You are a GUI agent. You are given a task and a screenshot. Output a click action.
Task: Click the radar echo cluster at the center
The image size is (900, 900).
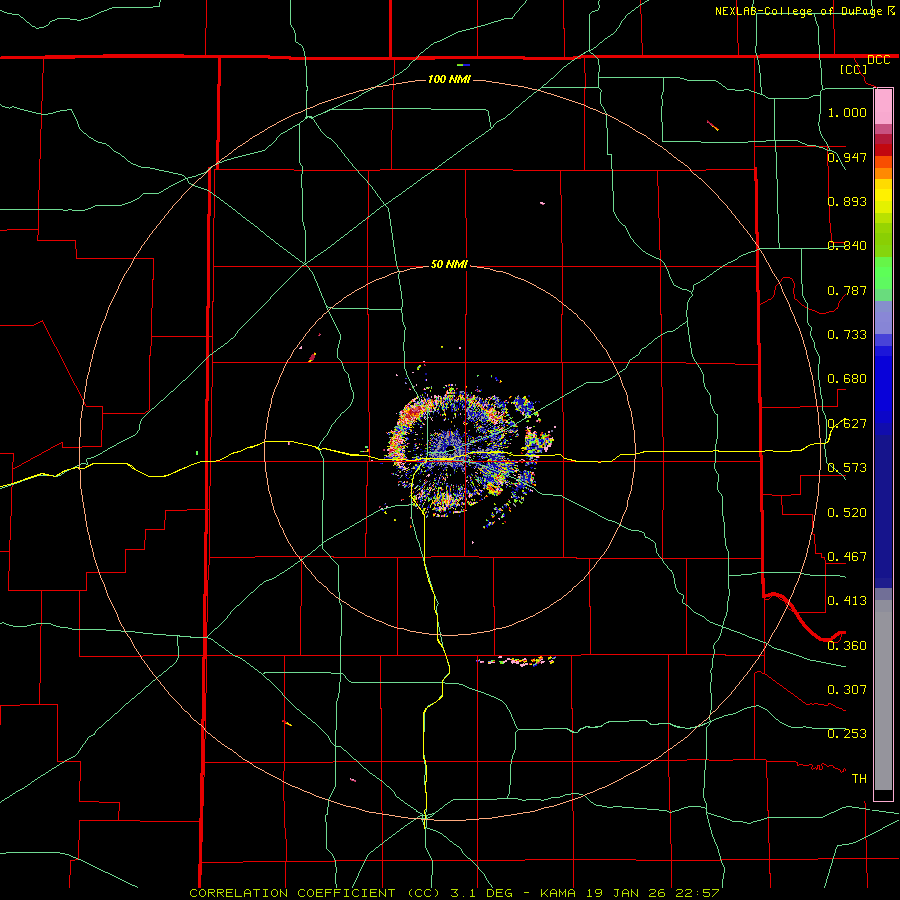tap(468, 452)
